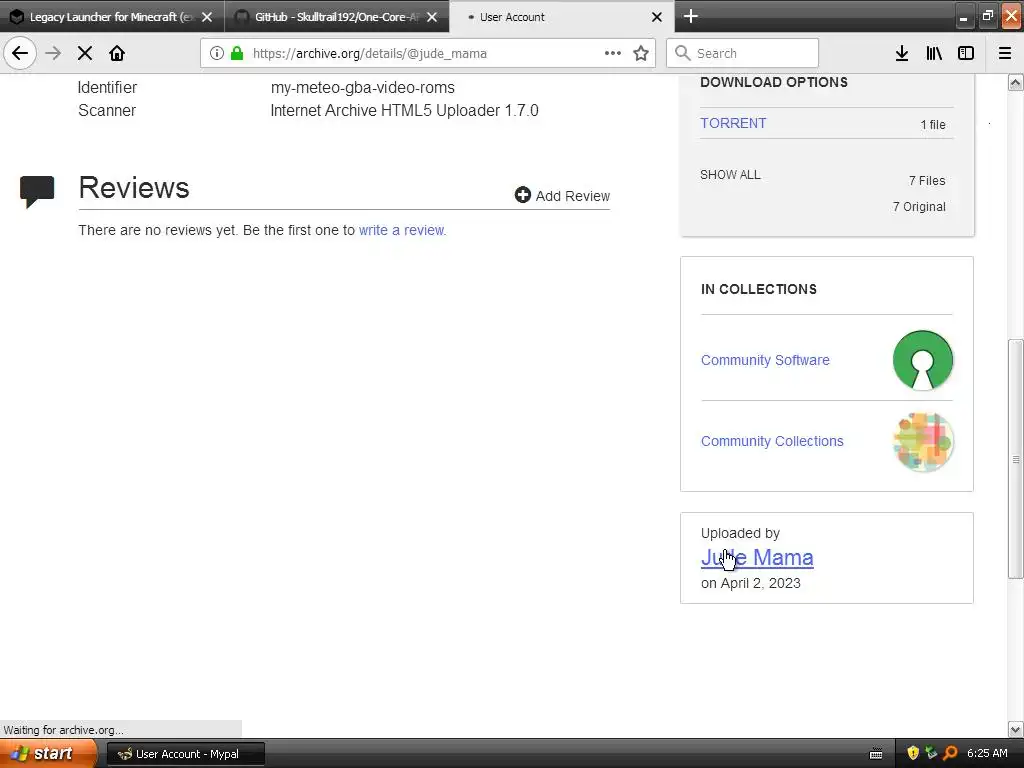
Task: Click the Reviews heading
Action: click(x=134, y=188)
